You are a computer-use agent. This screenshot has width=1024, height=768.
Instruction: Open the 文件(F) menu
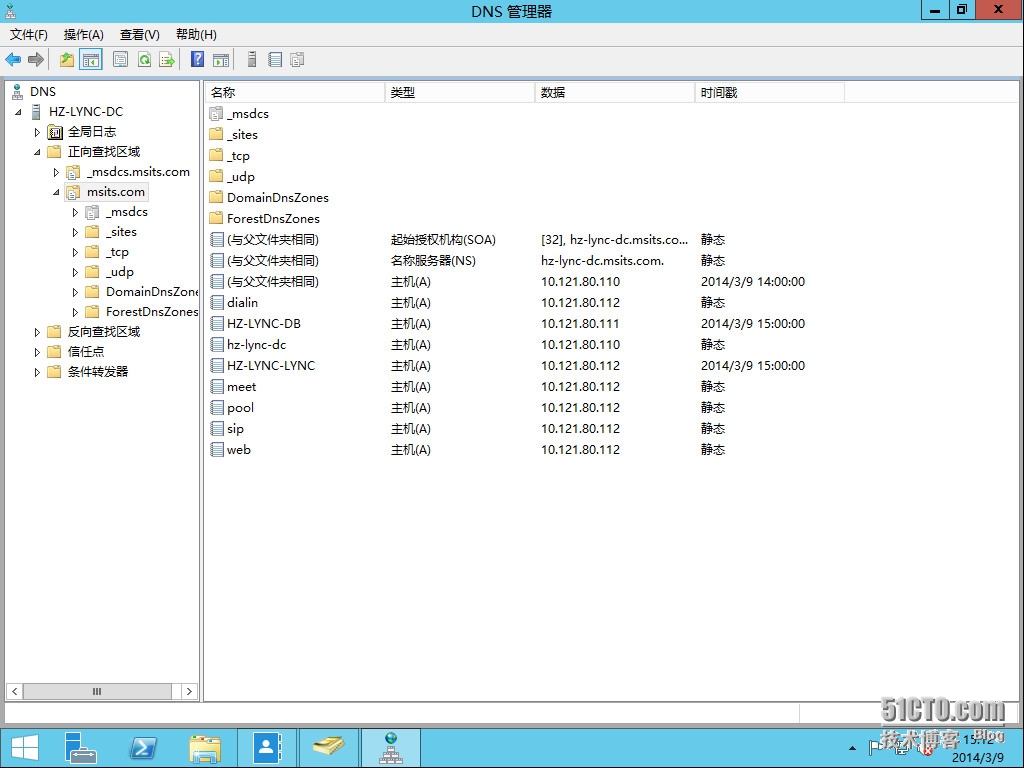[29, 35]
